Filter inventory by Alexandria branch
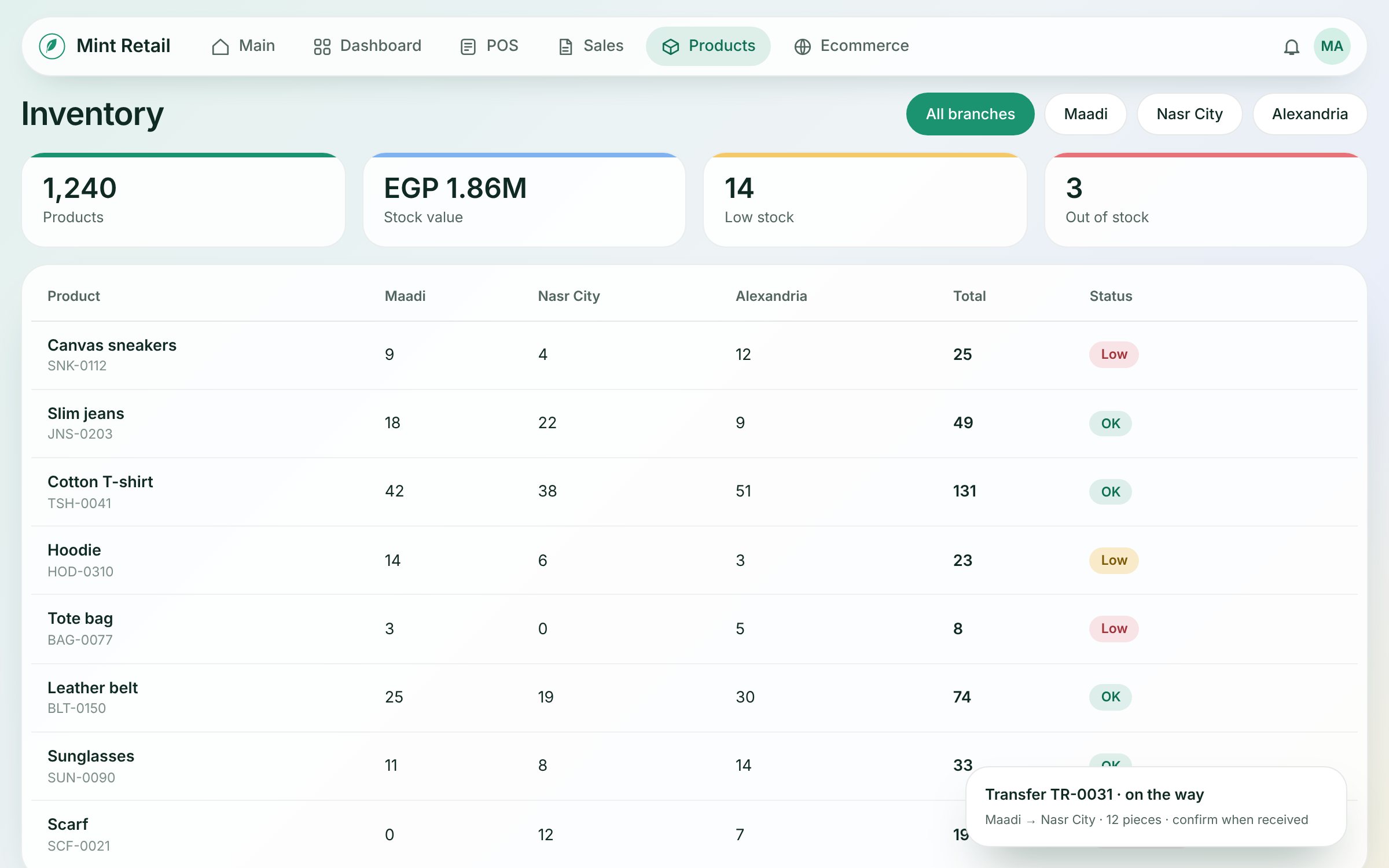1389x868 pixels. coord(1310,114)
